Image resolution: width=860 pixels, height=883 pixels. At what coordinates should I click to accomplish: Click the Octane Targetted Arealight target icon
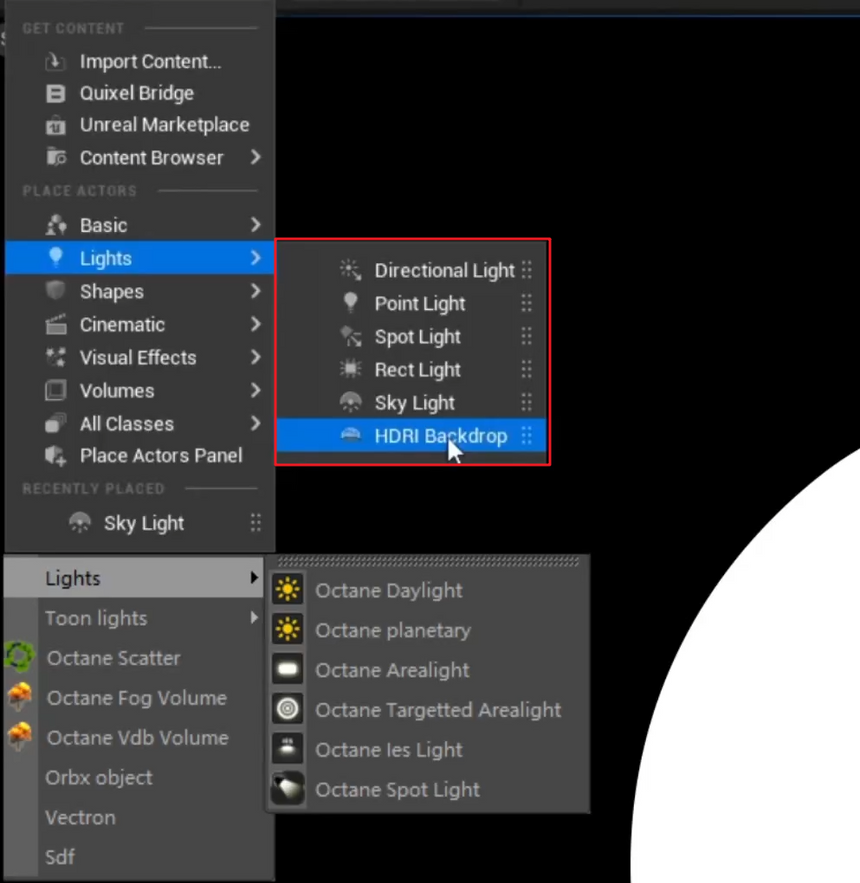pos(288,709)
